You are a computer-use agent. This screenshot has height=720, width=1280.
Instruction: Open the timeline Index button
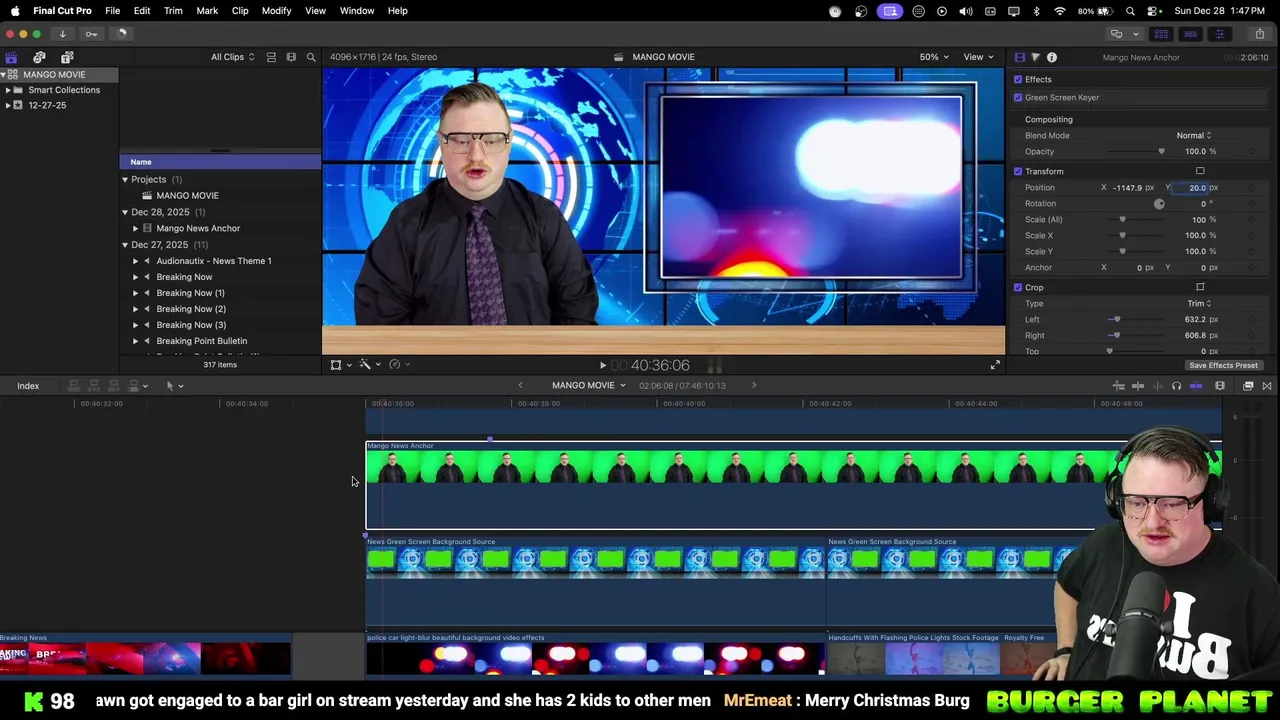[x=28, y=386]
